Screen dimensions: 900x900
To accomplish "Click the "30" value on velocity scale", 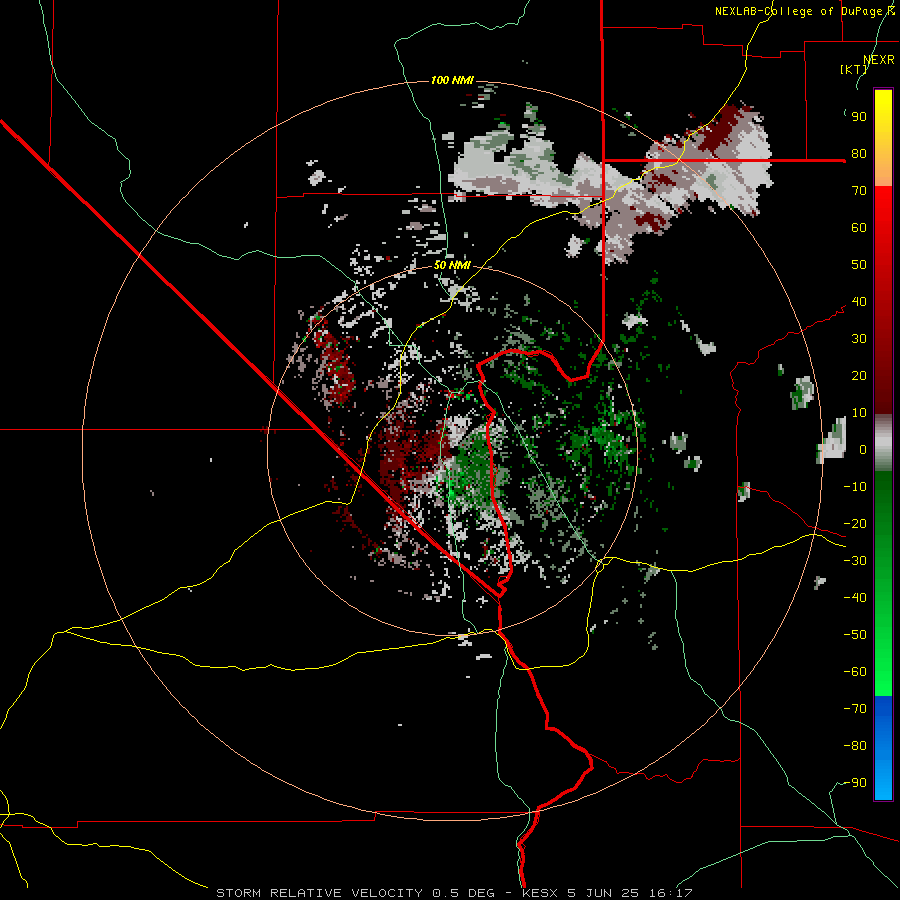I will click(859, 339).
